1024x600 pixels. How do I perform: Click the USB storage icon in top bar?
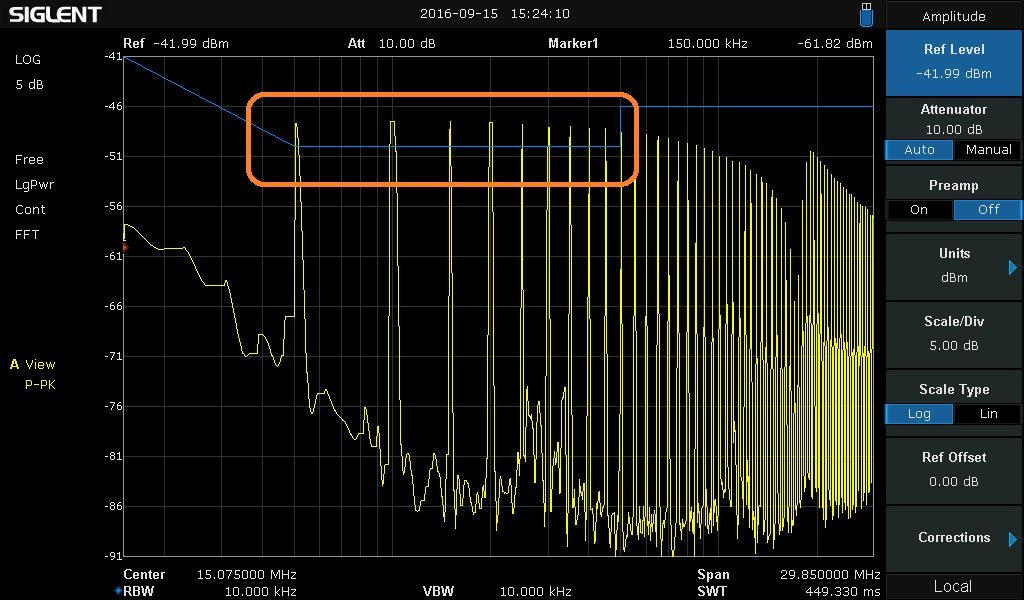866,14
